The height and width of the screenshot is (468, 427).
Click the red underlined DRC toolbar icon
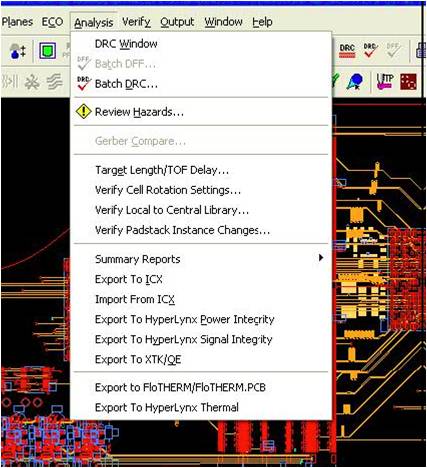347,51
